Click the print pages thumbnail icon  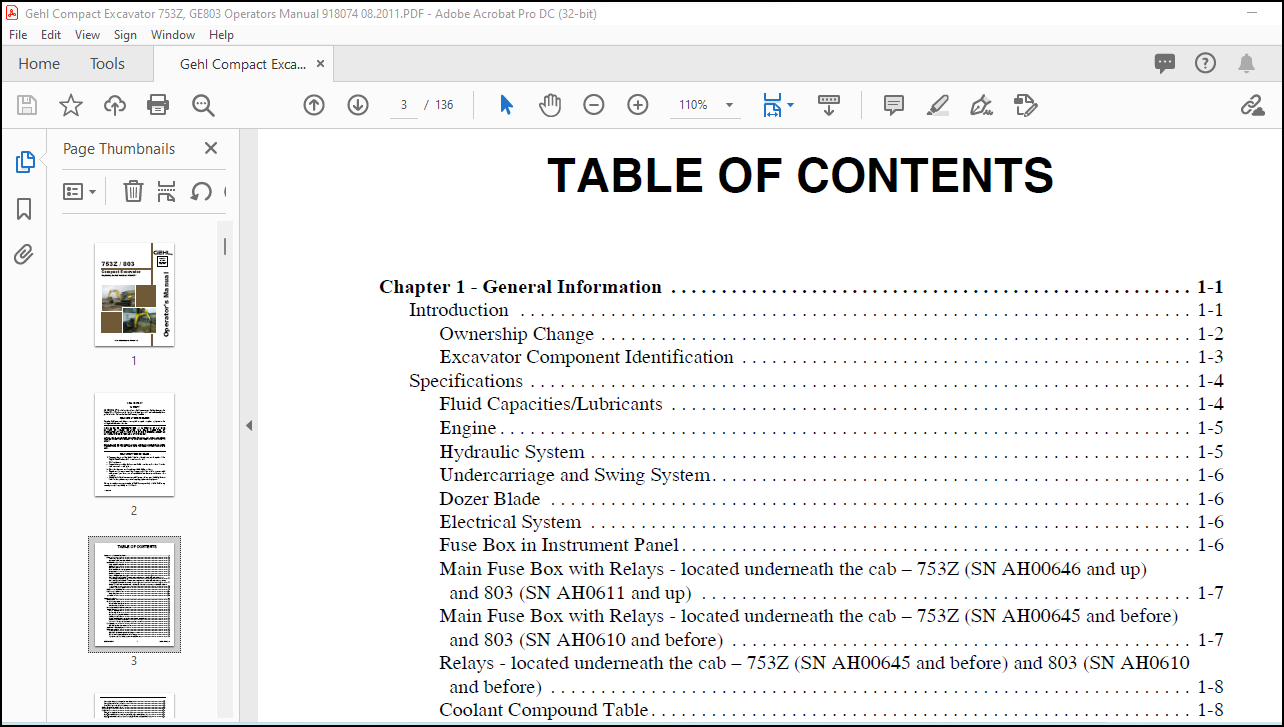click(166, 191)
